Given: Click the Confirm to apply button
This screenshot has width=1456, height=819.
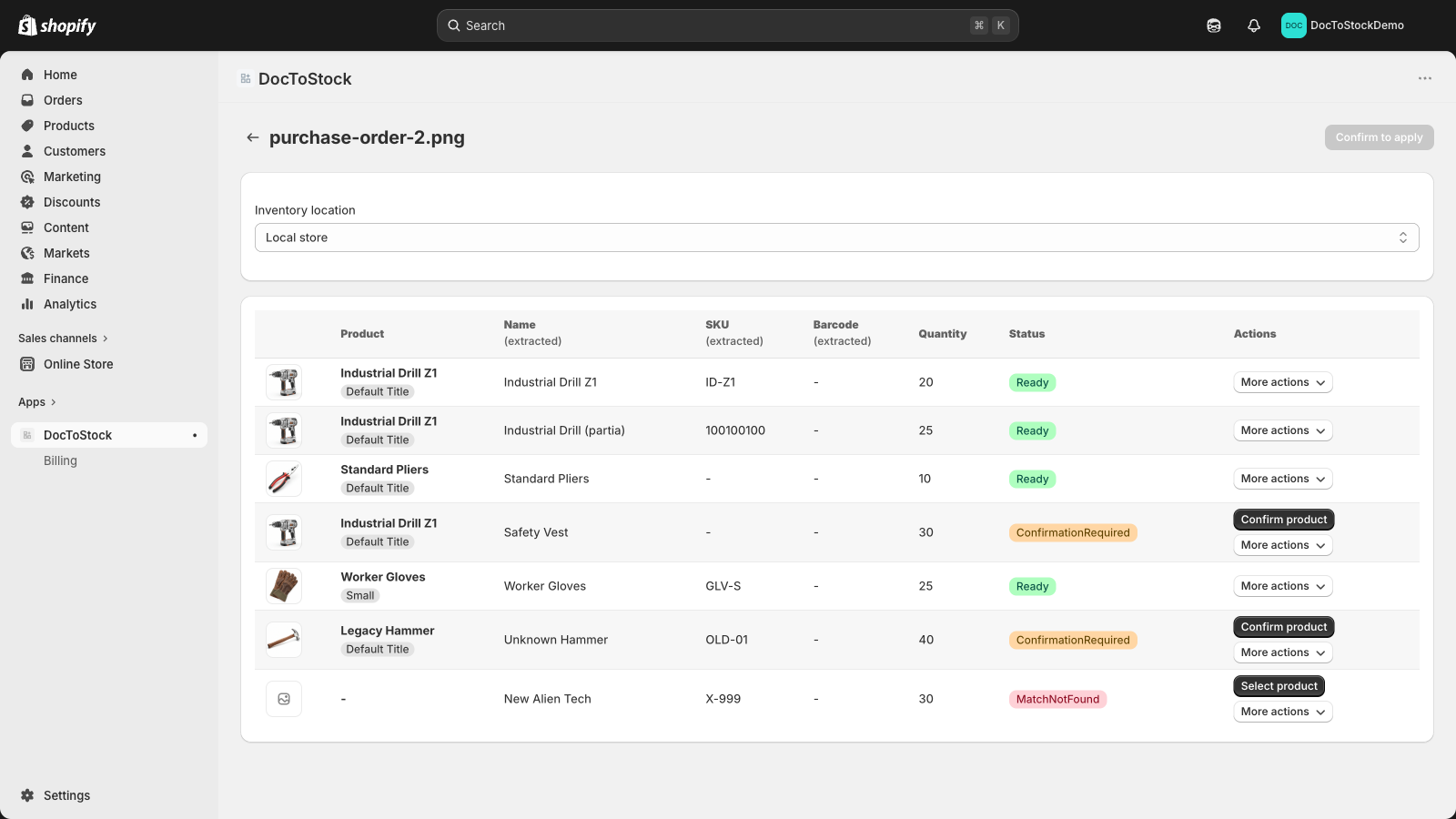Looking at the screenshot, I should coord(1379,137).
